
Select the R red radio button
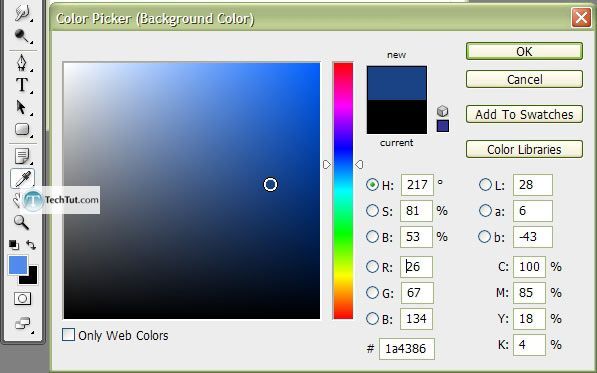pos(372,266)
